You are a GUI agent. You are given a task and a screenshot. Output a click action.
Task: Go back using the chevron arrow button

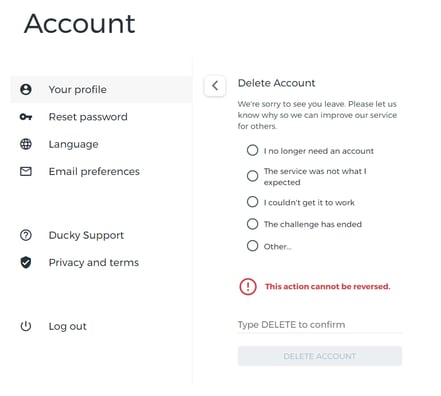[215, 86]
